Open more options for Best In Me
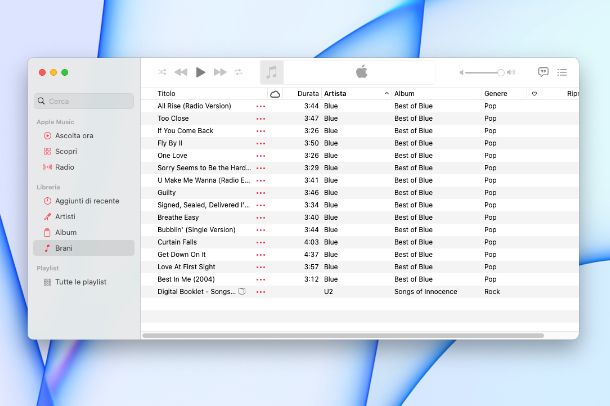This screenshot has width=610, height=406. point(261,280)
